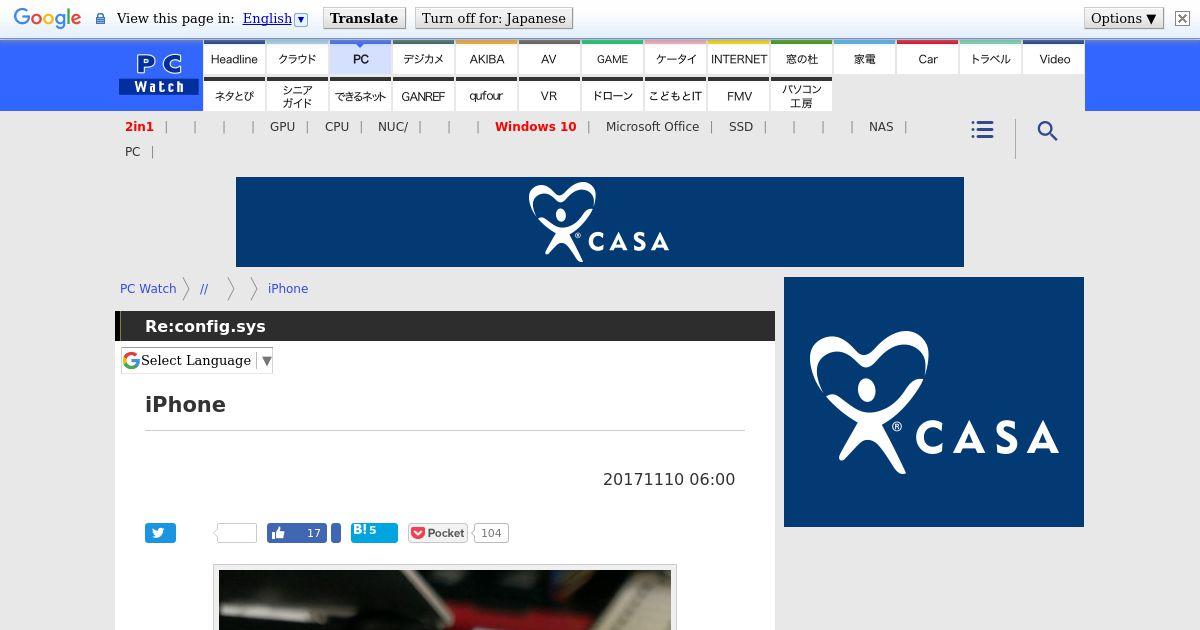The width and height of the screenshot is (1200, 630).
Task: Open the English language dropdown
Action: coord(275,18)
